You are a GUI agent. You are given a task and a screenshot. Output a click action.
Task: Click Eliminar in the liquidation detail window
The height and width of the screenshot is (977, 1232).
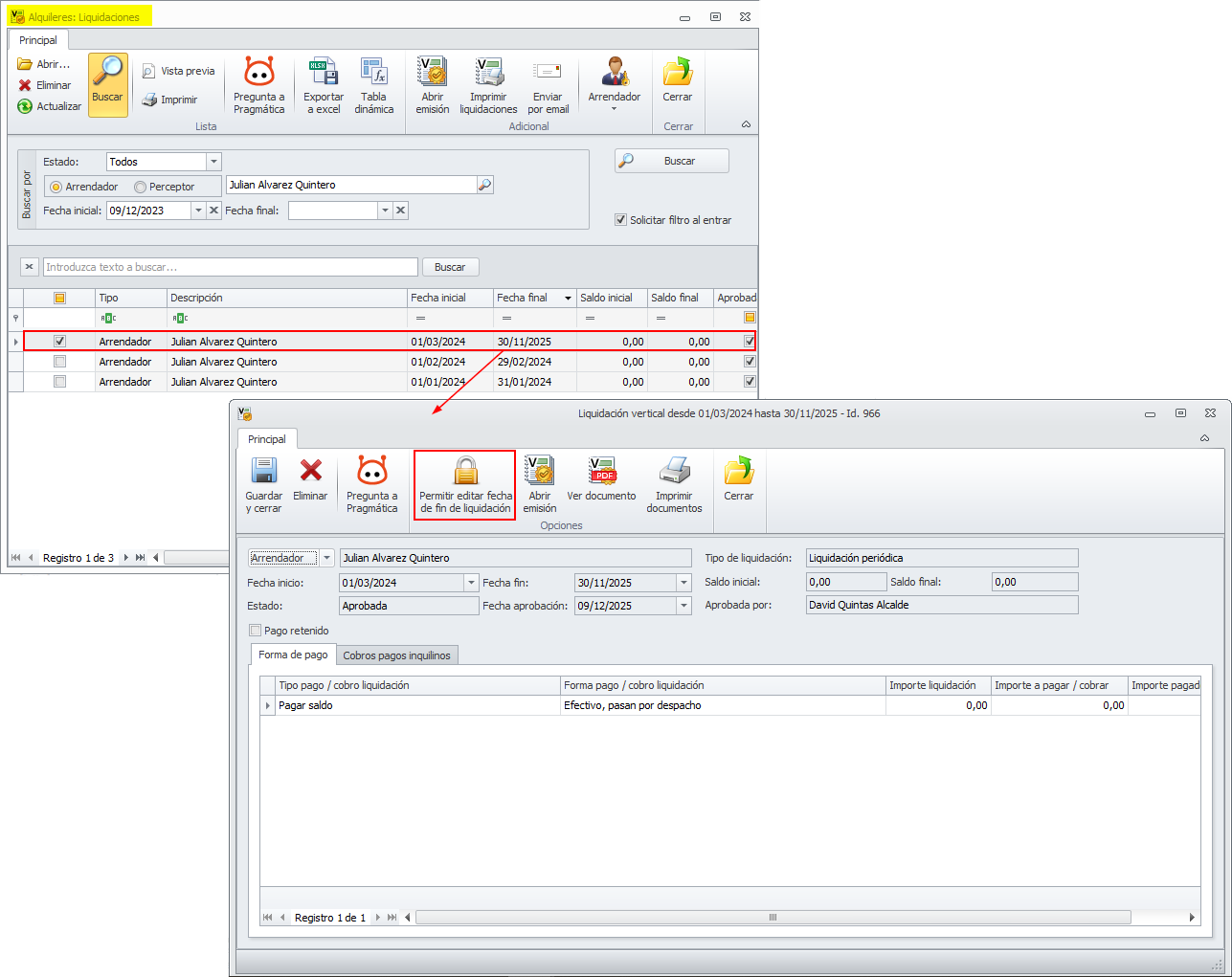310,477
